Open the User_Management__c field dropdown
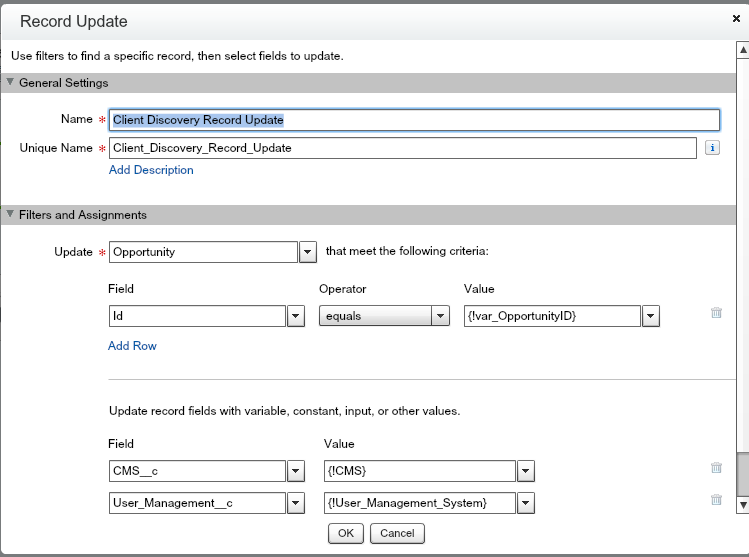This screenshot has height=557, width=749. click(296, 503)
